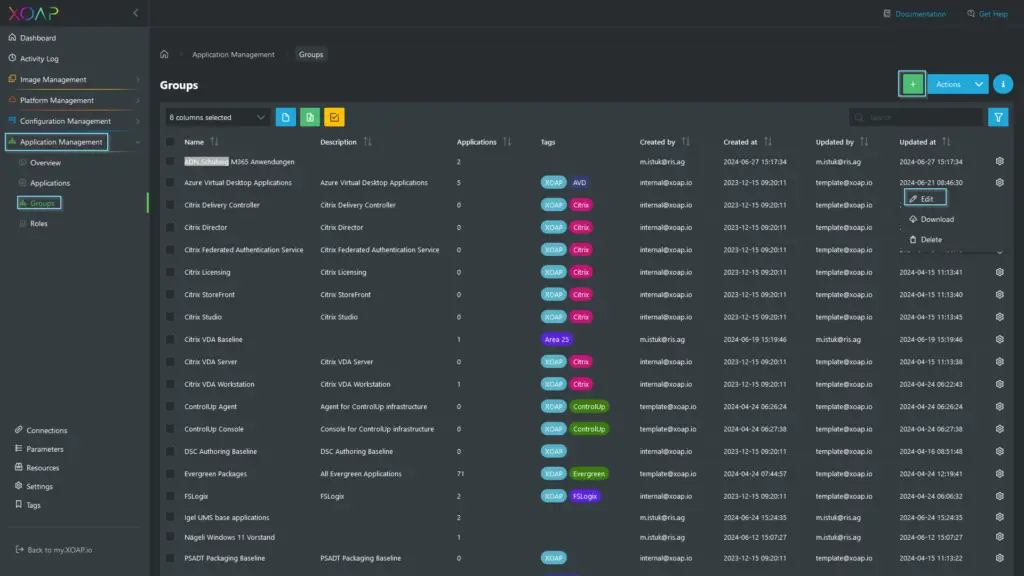The image size is (1024, 576).
Task: Check the ADN Schulung M365 Anwendungen row
Action: coord(170,161)
